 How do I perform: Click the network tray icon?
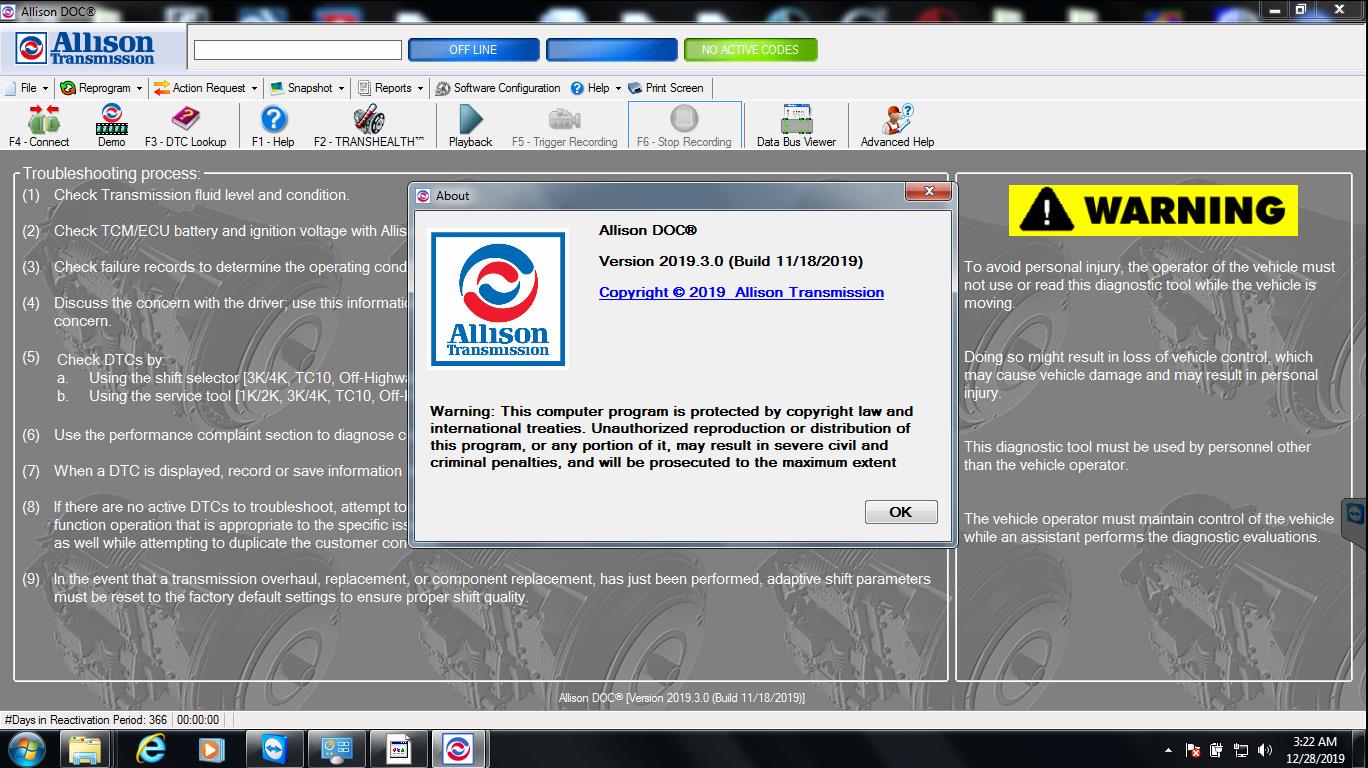(x=1241, y=750)
